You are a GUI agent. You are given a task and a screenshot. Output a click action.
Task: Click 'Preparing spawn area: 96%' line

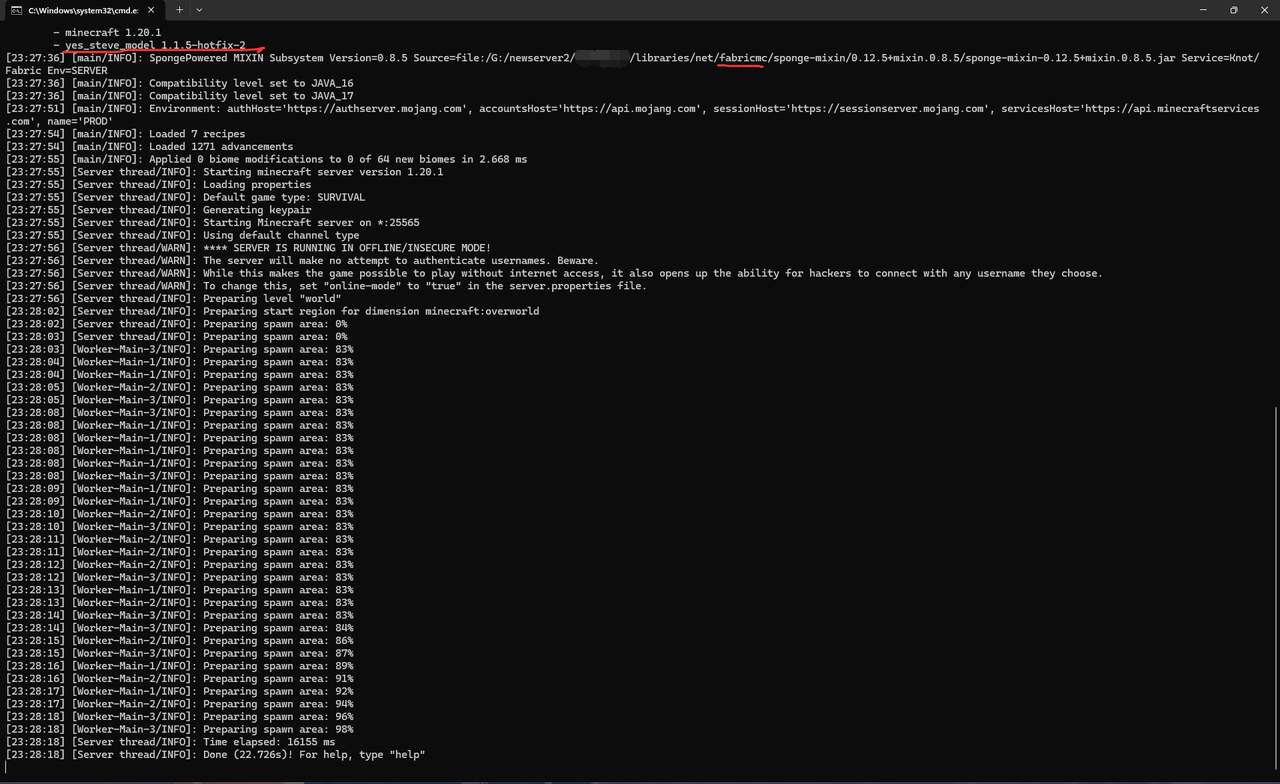click(179, 717)
